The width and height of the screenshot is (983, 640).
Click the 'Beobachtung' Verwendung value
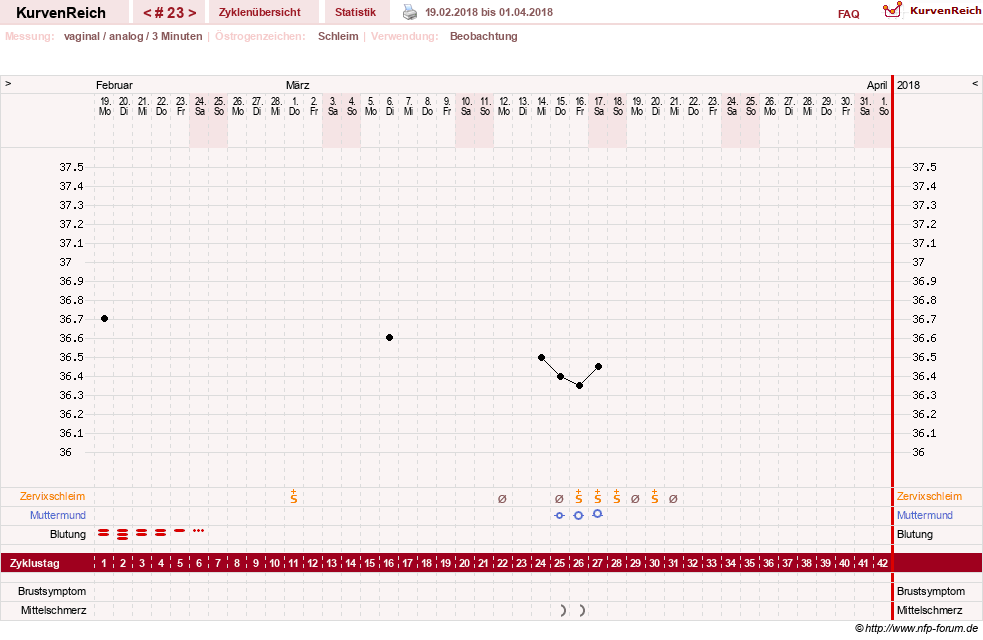pos(483,36)
